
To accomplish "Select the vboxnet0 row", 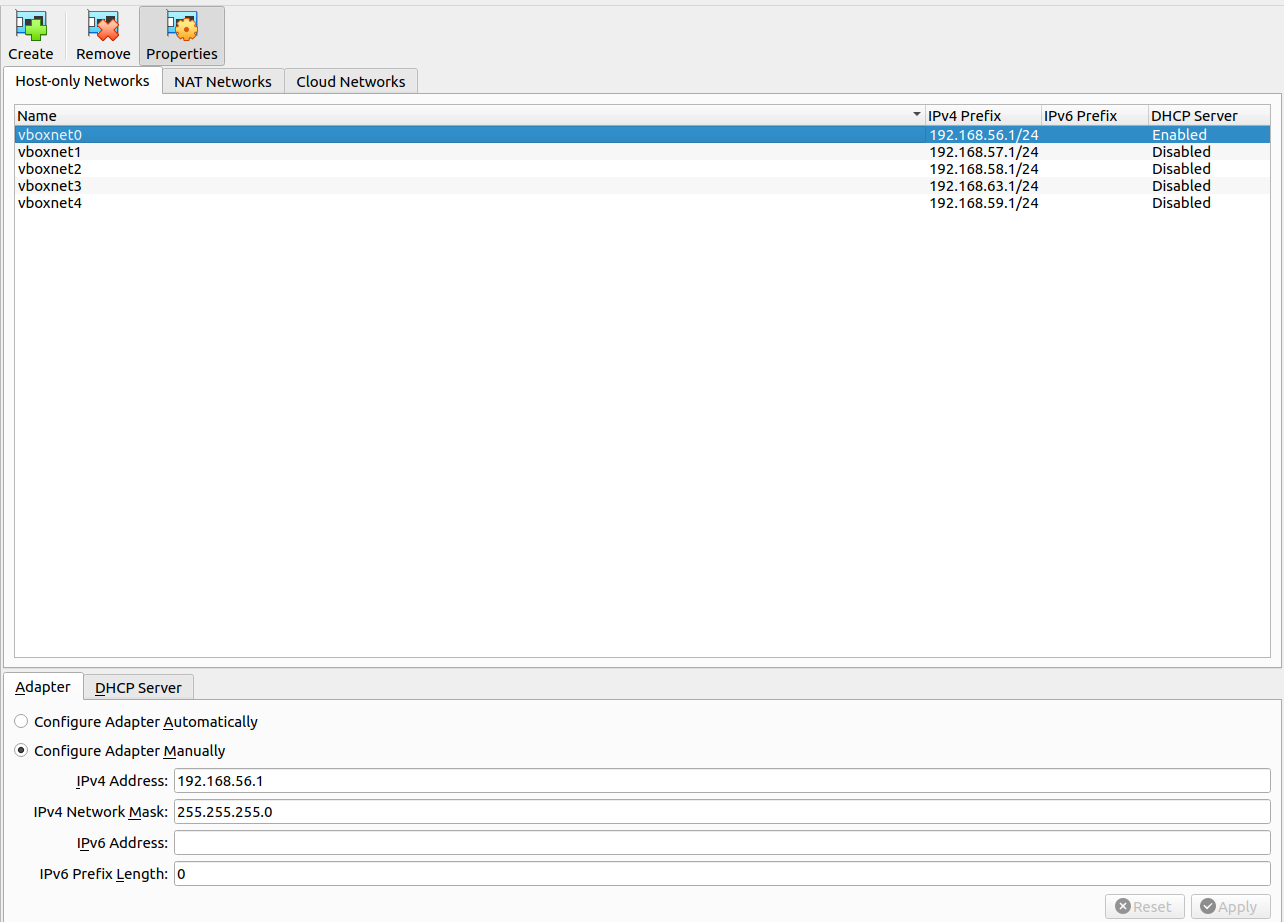I will (x=642, y=135).
